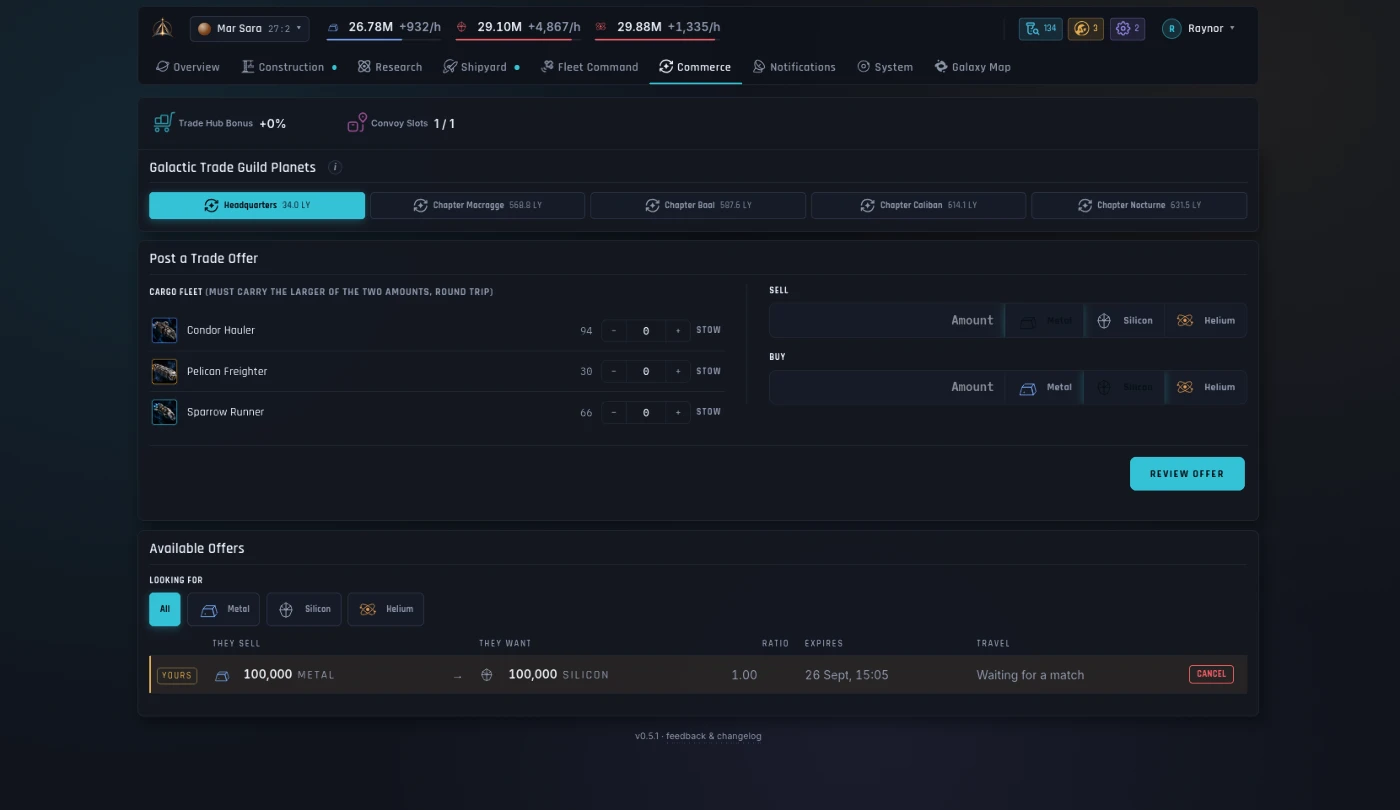The width and height of the screenshot is (1400, 810).
Task: Click the Pelican Freighter ship thumbnail
Action: (164, 371)
